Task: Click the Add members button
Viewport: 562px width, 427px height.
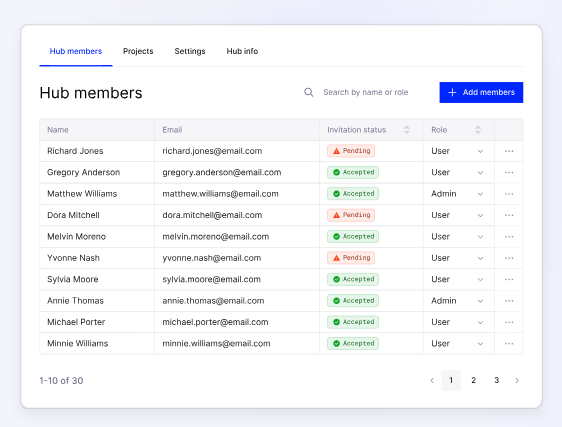Action: click(x=481, y=92)
